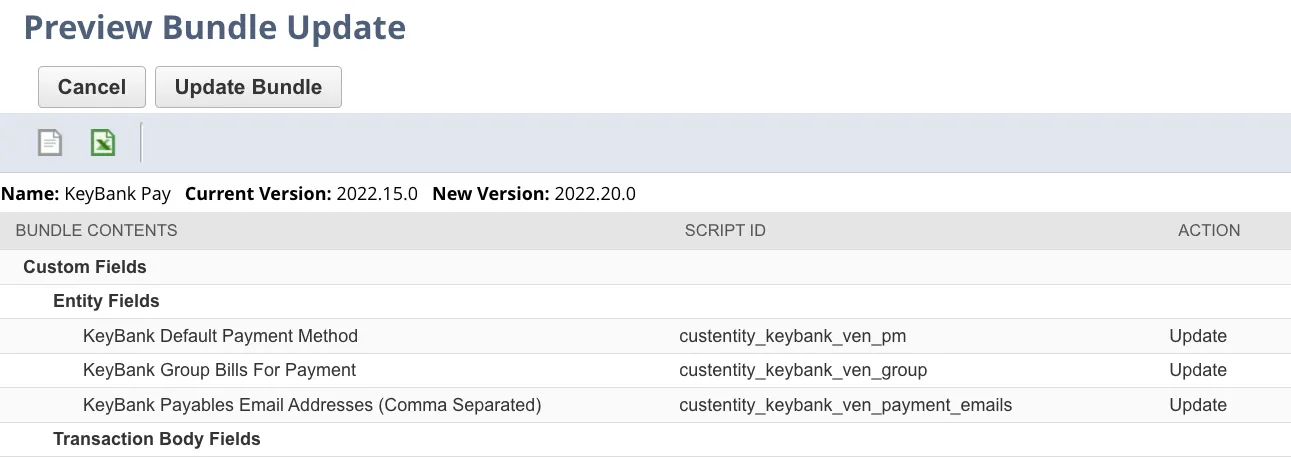Click the Transaction Body Fields subgroup row
This screenshot has width=1291, height=457.
[645, 439]
